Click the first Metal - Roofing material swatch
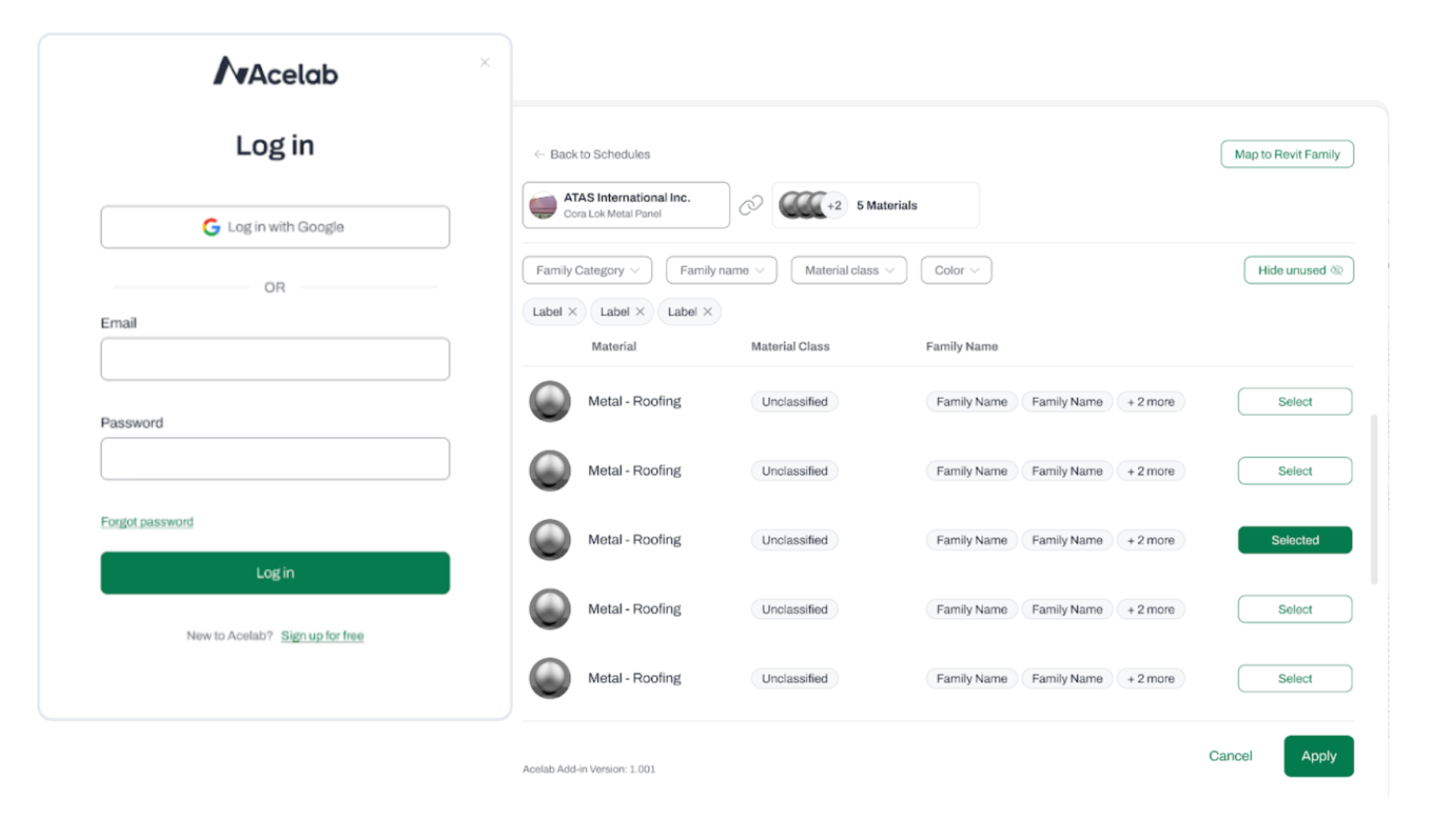 pos(550,401)
